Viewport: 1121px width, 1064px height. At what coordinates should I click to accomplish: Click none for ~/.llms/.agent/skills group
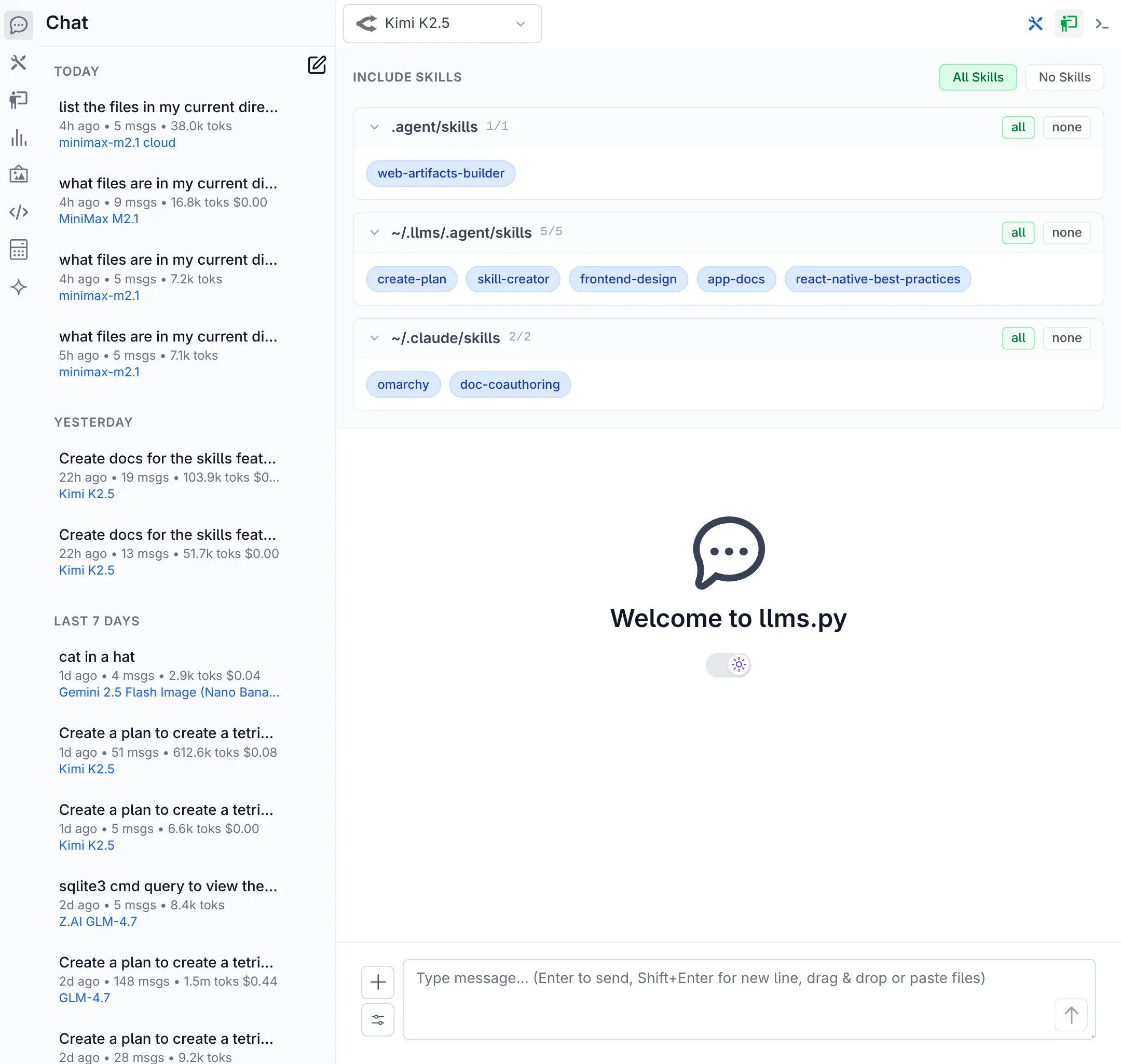point(1066,233)
